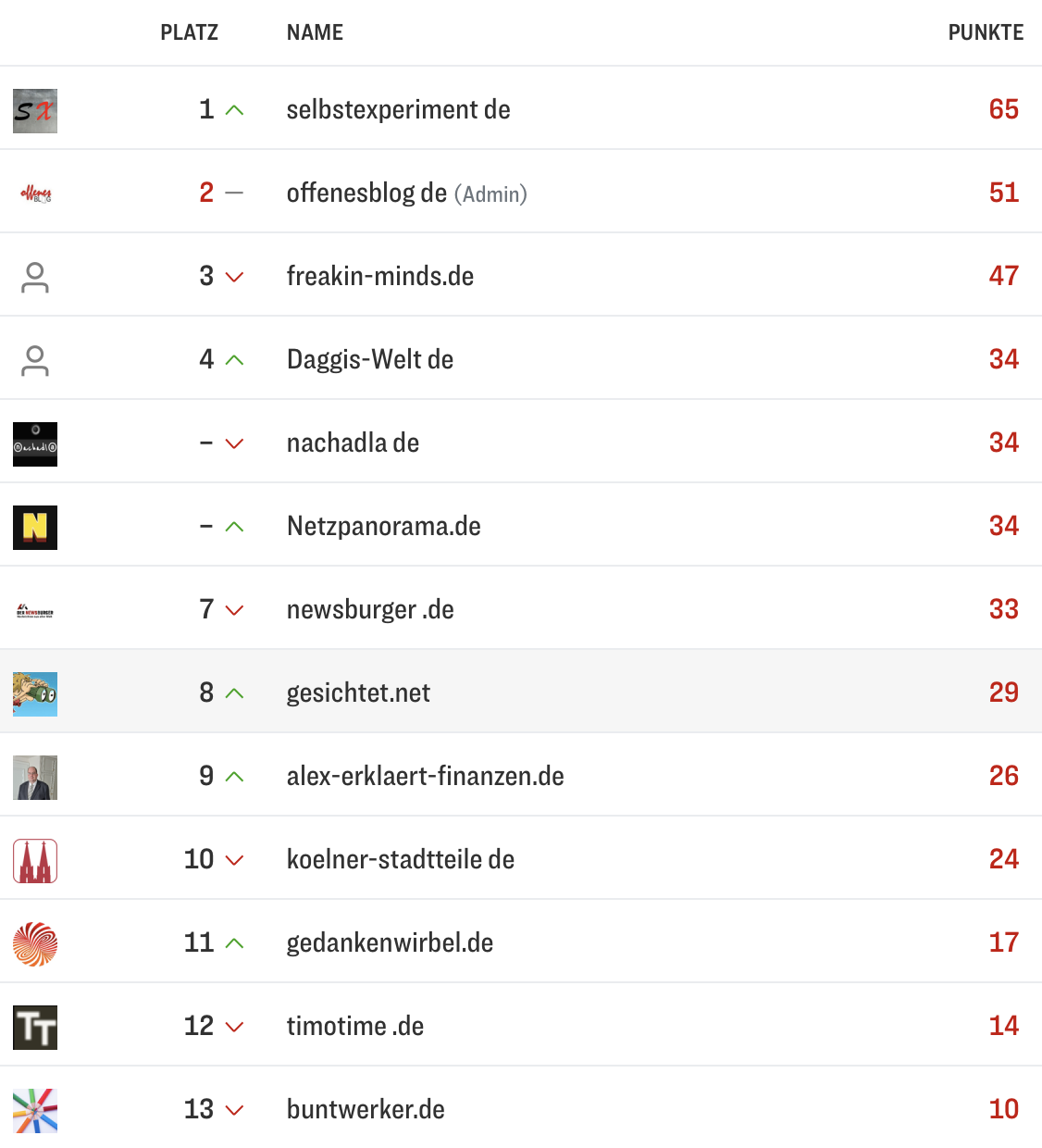The image size is (1042, 1148).
Task: Click the offenesblog logo avatar
Action: 35,193
